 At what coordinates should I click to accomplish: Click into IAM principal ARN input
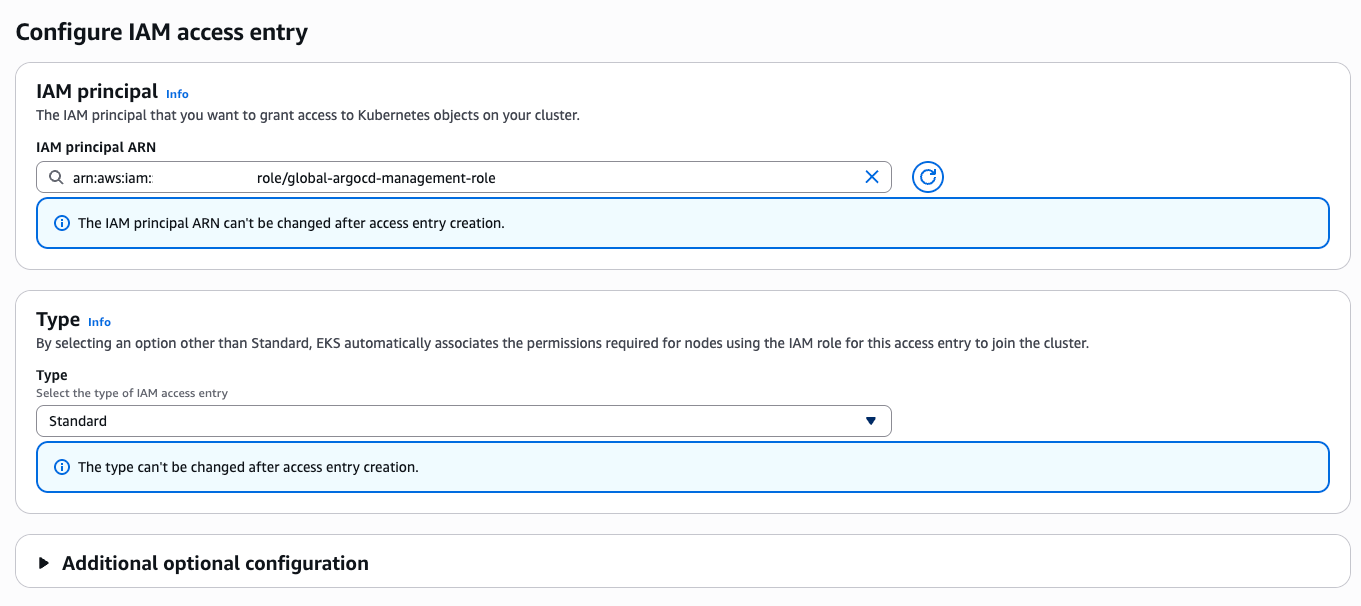tap(463, 178)
